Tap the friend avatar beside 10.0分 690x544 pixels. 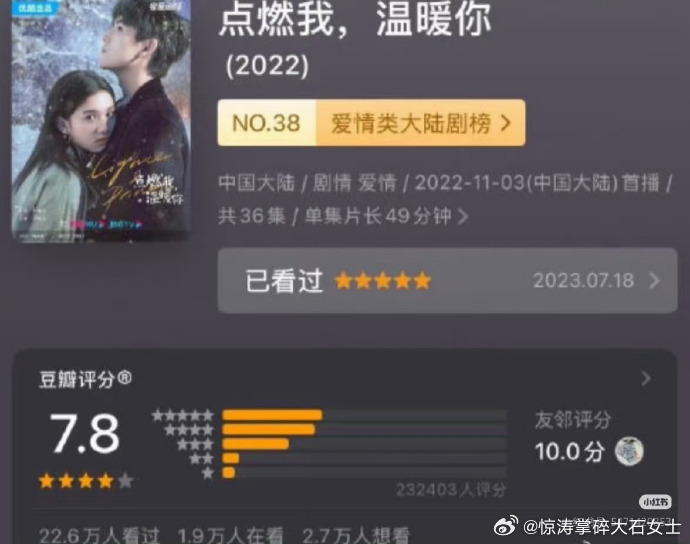[x=629, y=451]
